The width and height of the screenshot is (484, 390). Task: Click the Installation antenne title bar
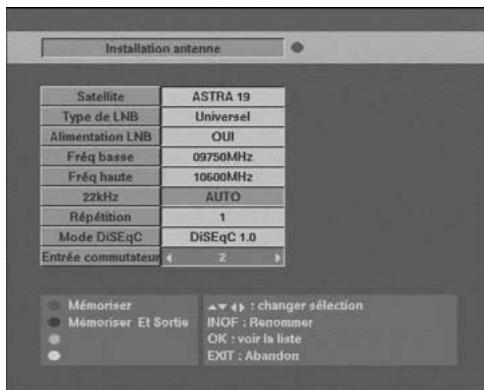[163, 48]
